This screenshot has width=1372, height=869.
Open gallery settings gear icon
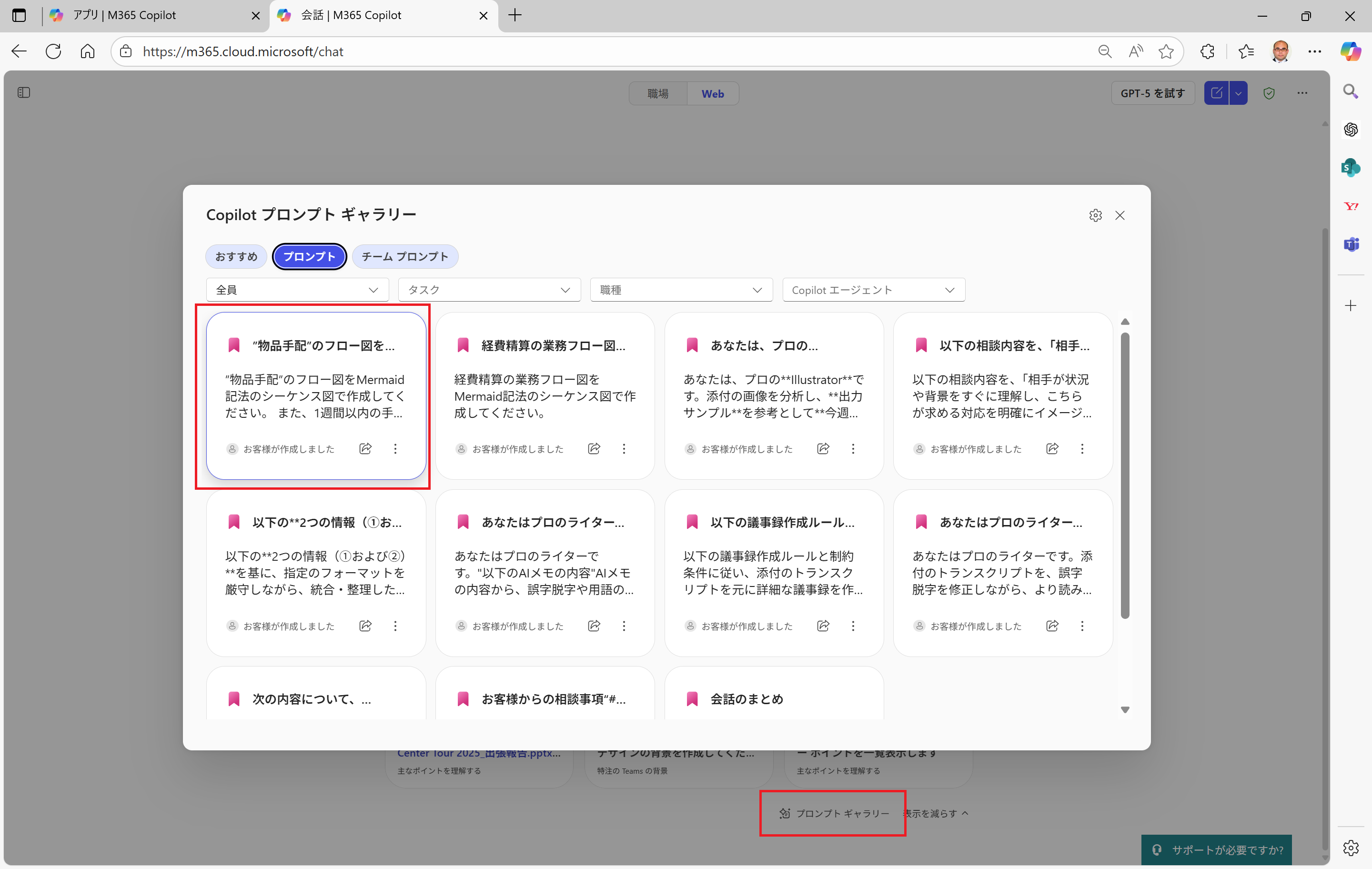1095,215
